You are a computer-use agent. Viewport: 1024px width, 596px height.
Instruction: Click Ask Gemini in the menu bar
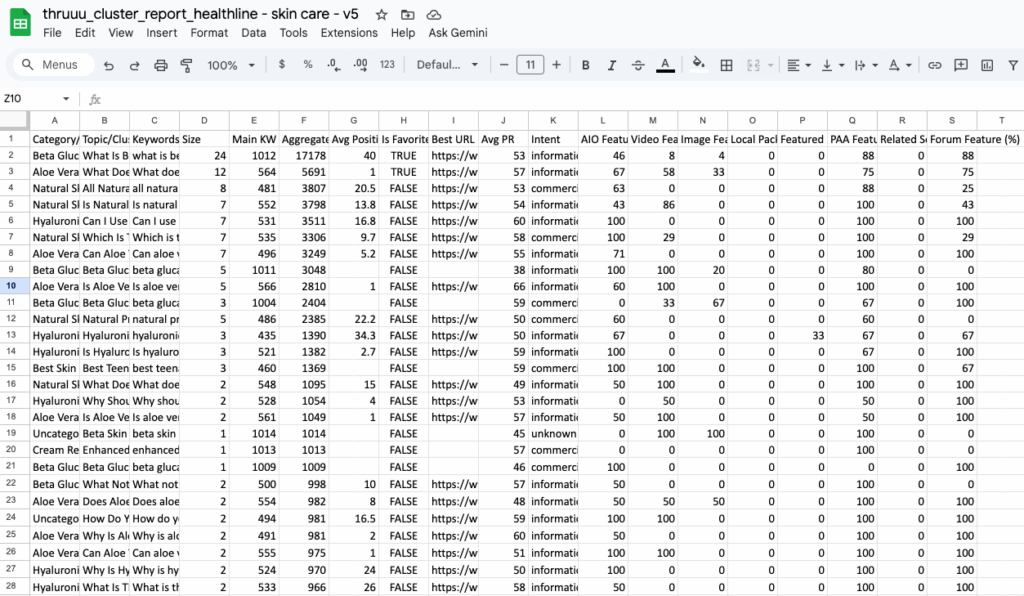(x=458, y=33)
